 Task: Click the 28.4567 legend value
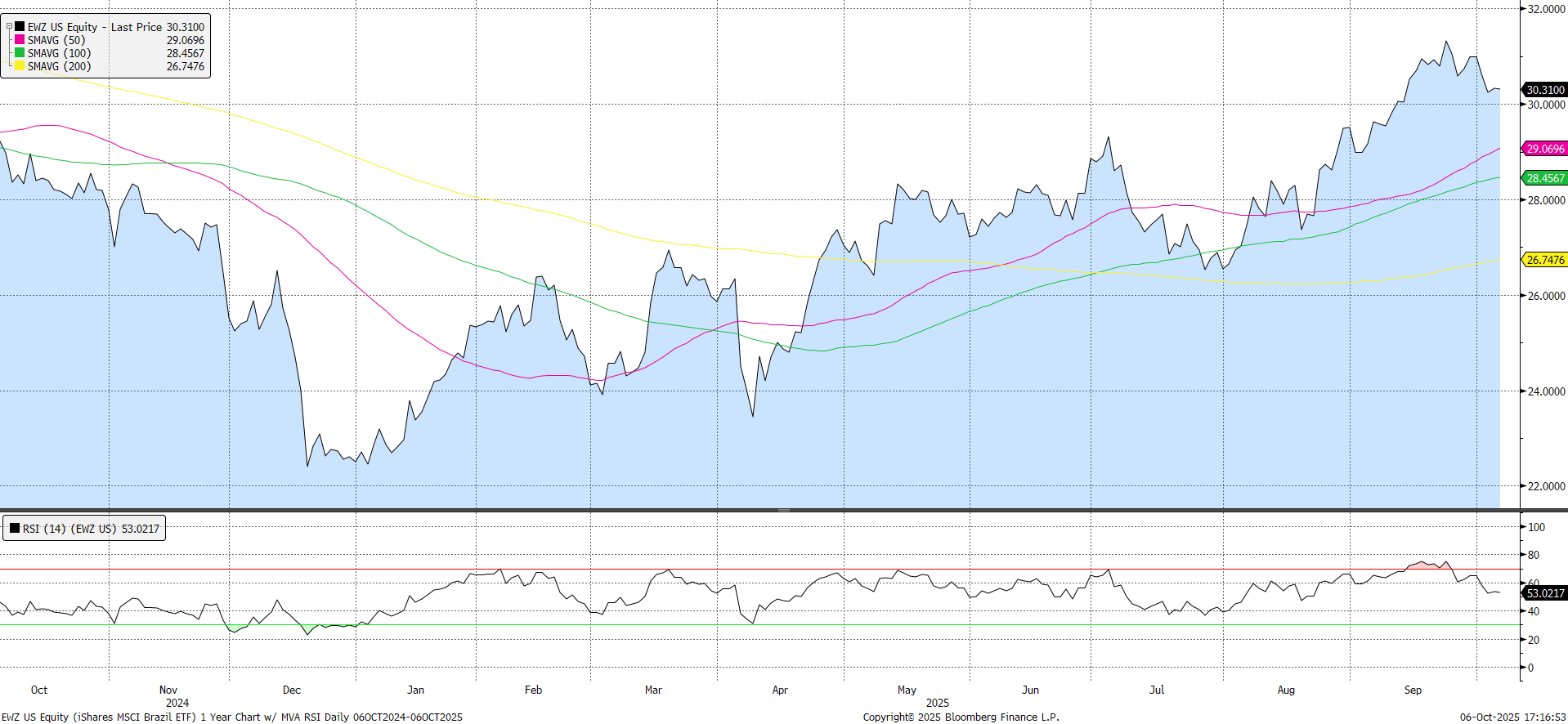186,53
